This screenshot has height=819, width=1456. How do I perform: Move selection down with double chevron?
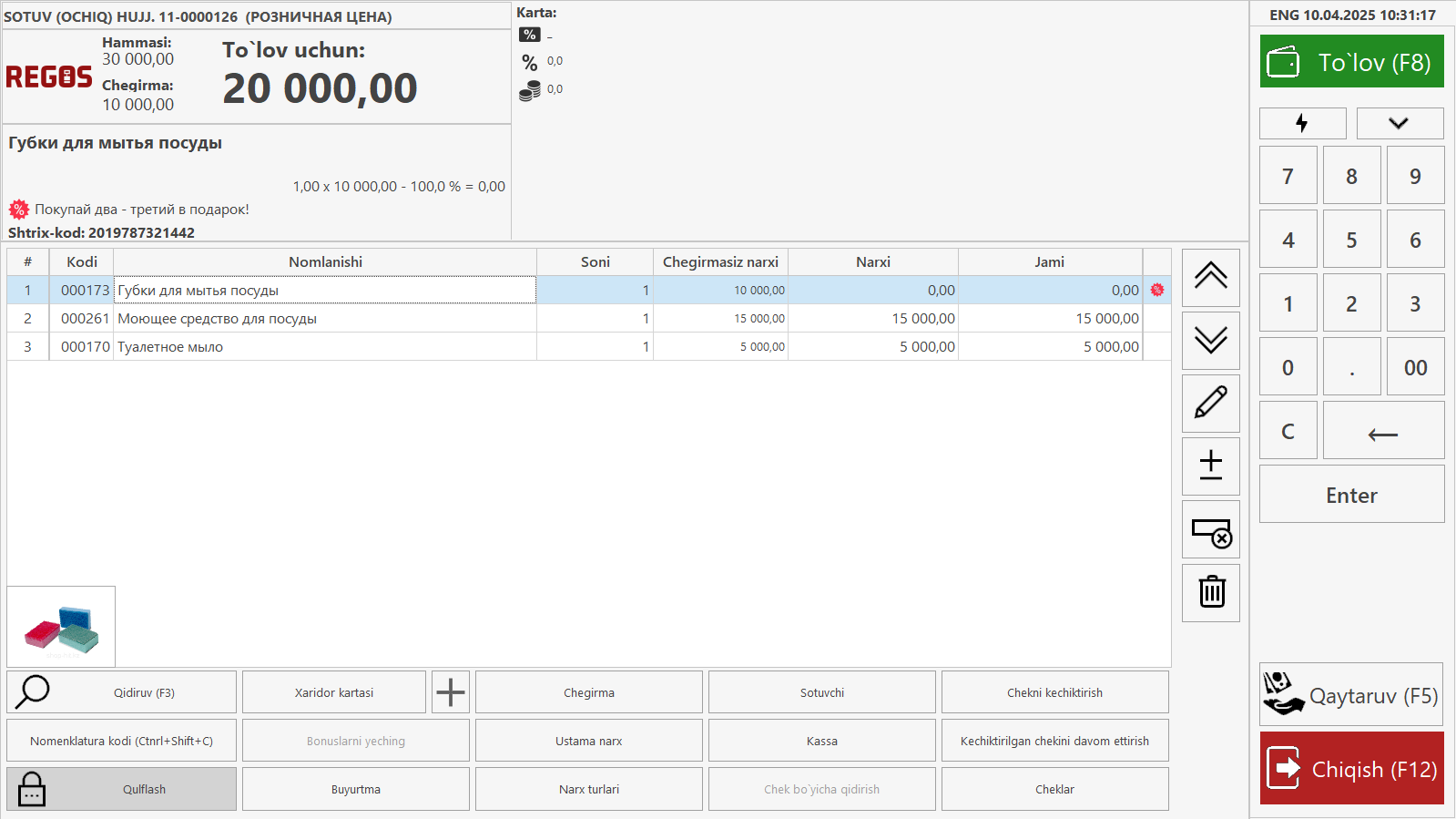pyautogui.click(x=1210, y=340)
